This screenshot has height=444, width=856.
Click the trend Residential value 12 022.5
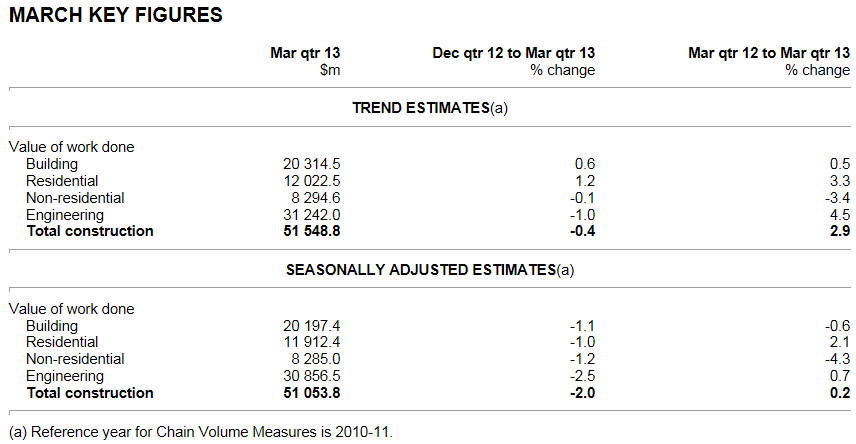point(312,181)
